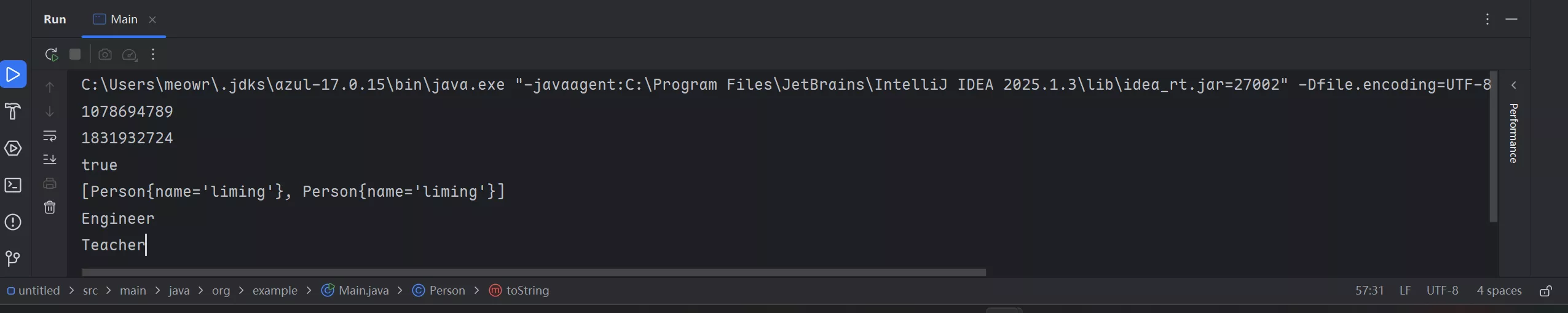The image size is (1568, 313).
Task: Open the Terminal tool window
Action: pos(13,185)
